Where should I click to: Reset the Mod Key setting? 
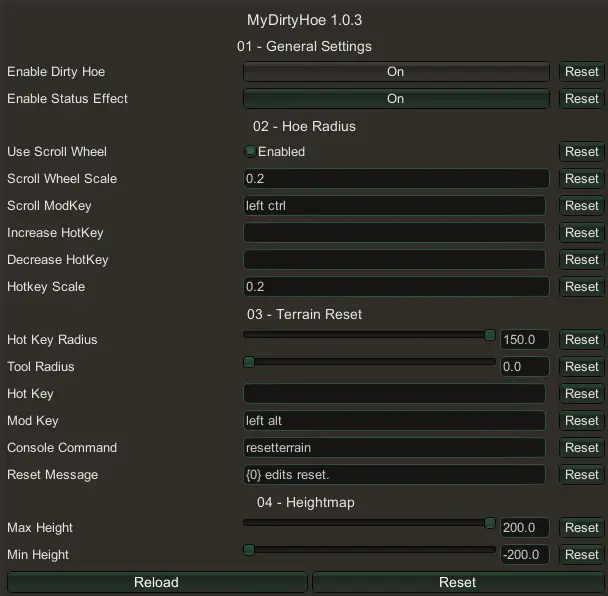pos(581,421)
